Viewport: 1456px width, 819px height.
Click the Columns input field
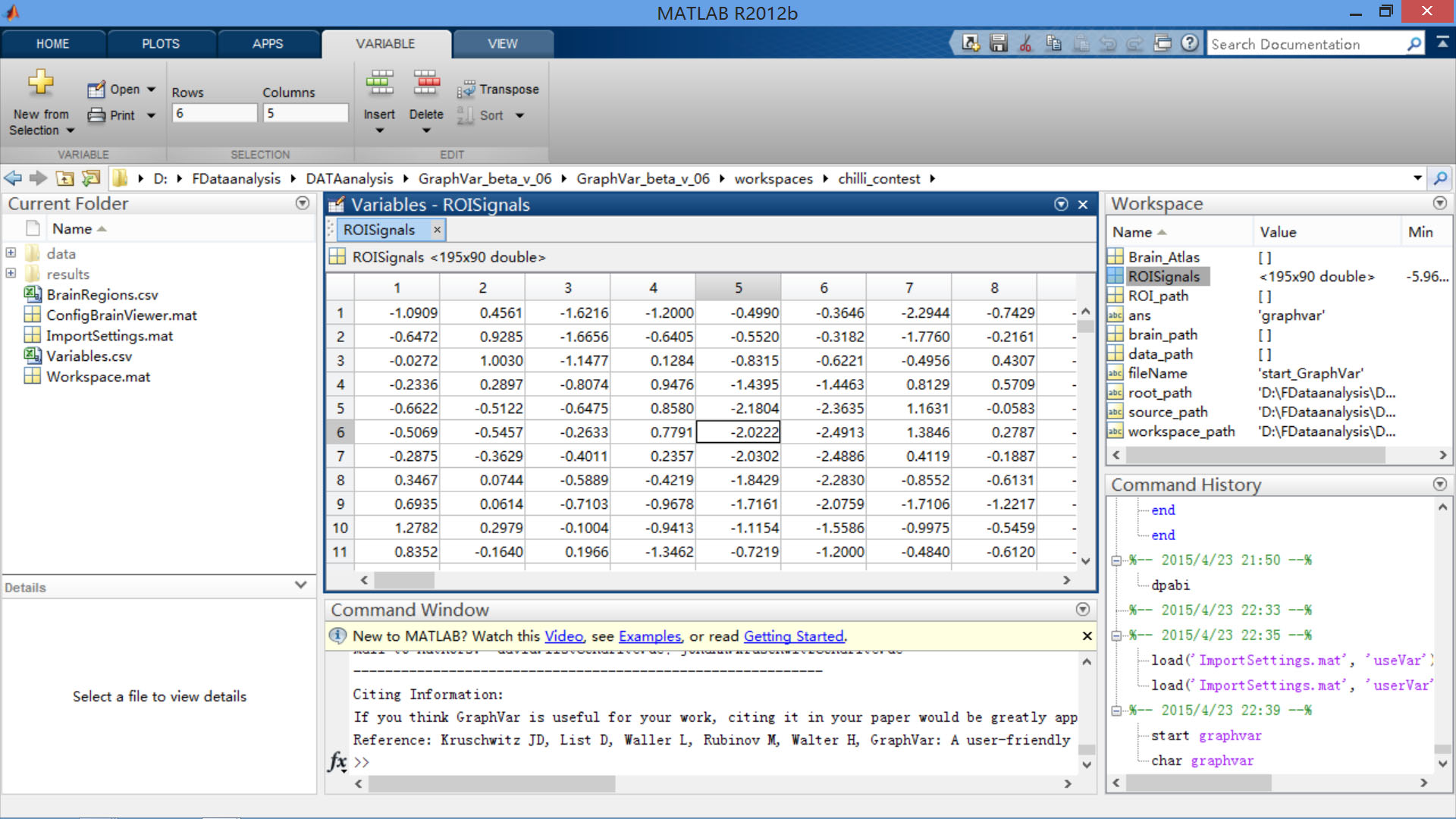(306, 114)
